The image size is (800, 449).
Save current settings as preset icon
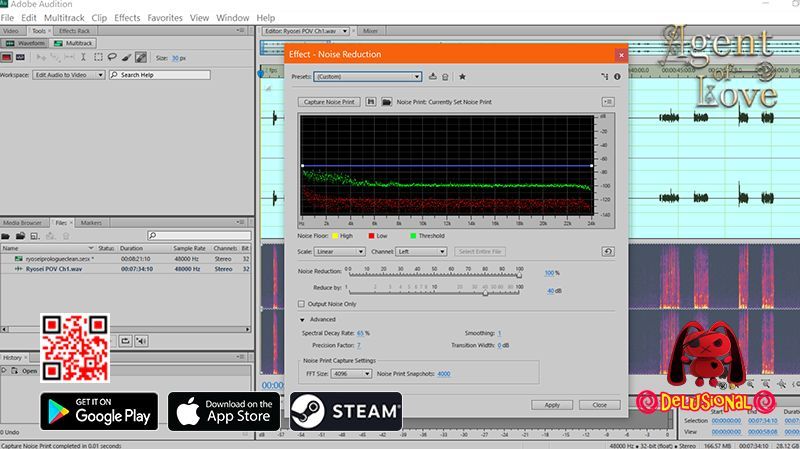pyautogui.click(x=433, y=77)
